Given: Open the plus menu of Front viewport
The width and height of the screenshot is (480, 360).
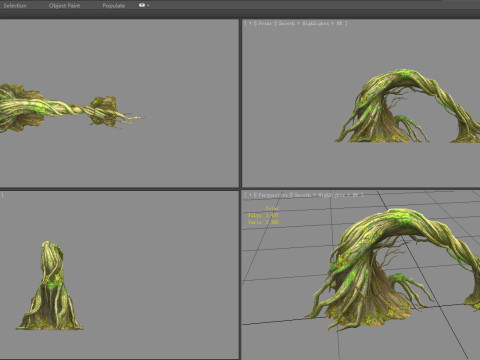Looking at the screenshot, I should tap(250, 23).
